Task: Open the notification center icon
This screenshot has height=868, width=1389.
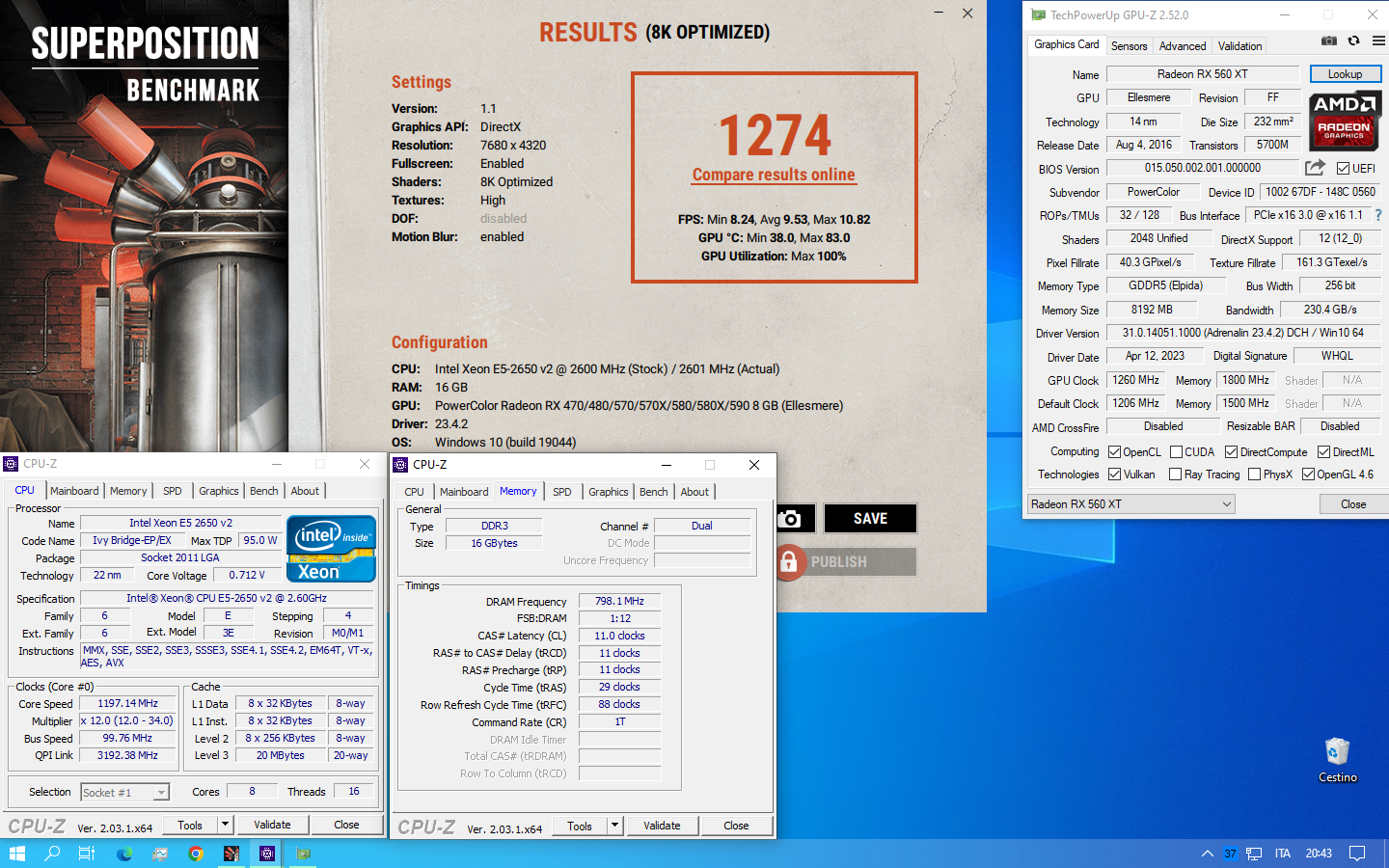Action: coord(1357,854)
